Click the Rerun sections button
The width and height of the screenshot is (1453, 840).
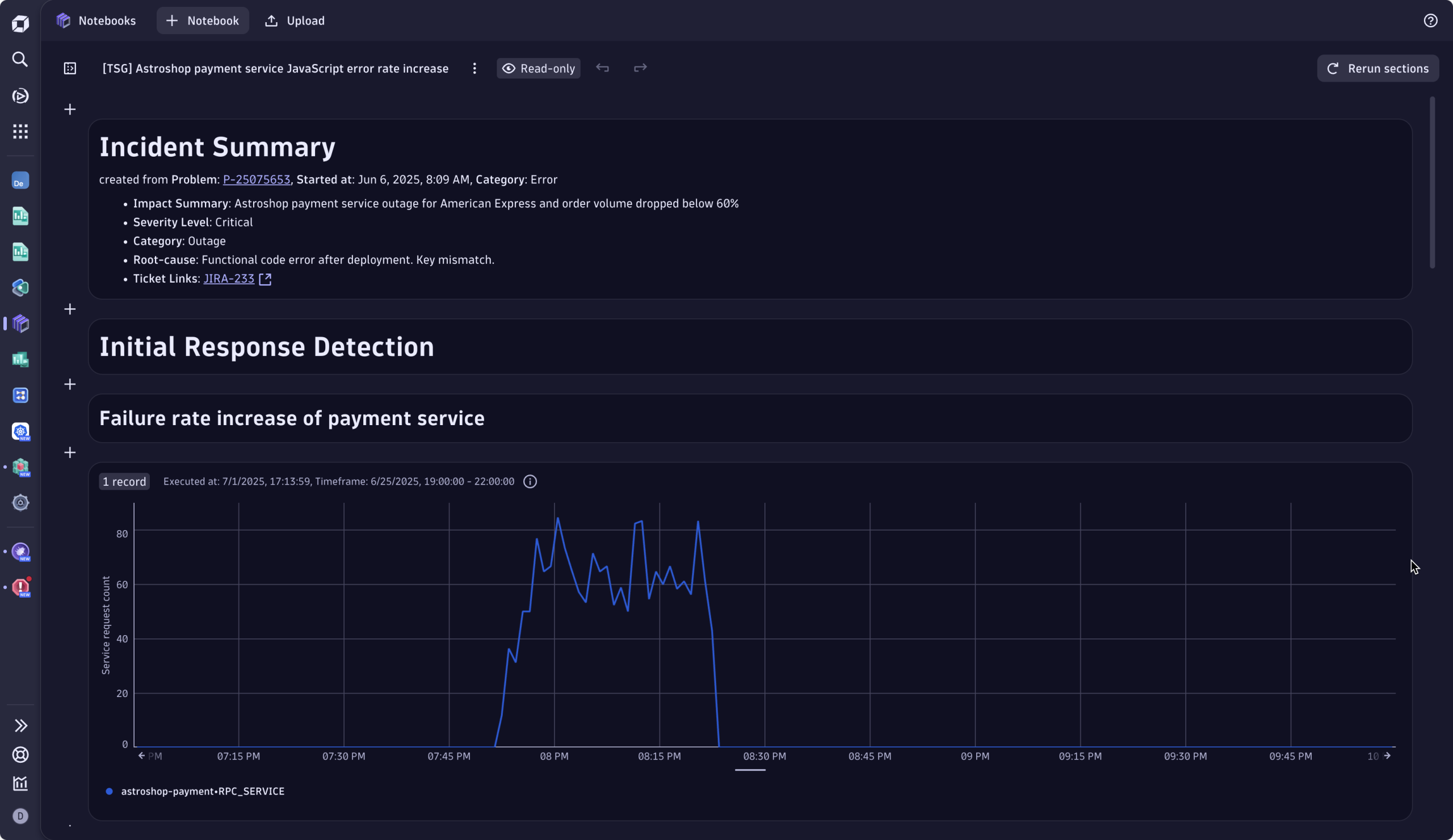click(x=1378, y=68)
